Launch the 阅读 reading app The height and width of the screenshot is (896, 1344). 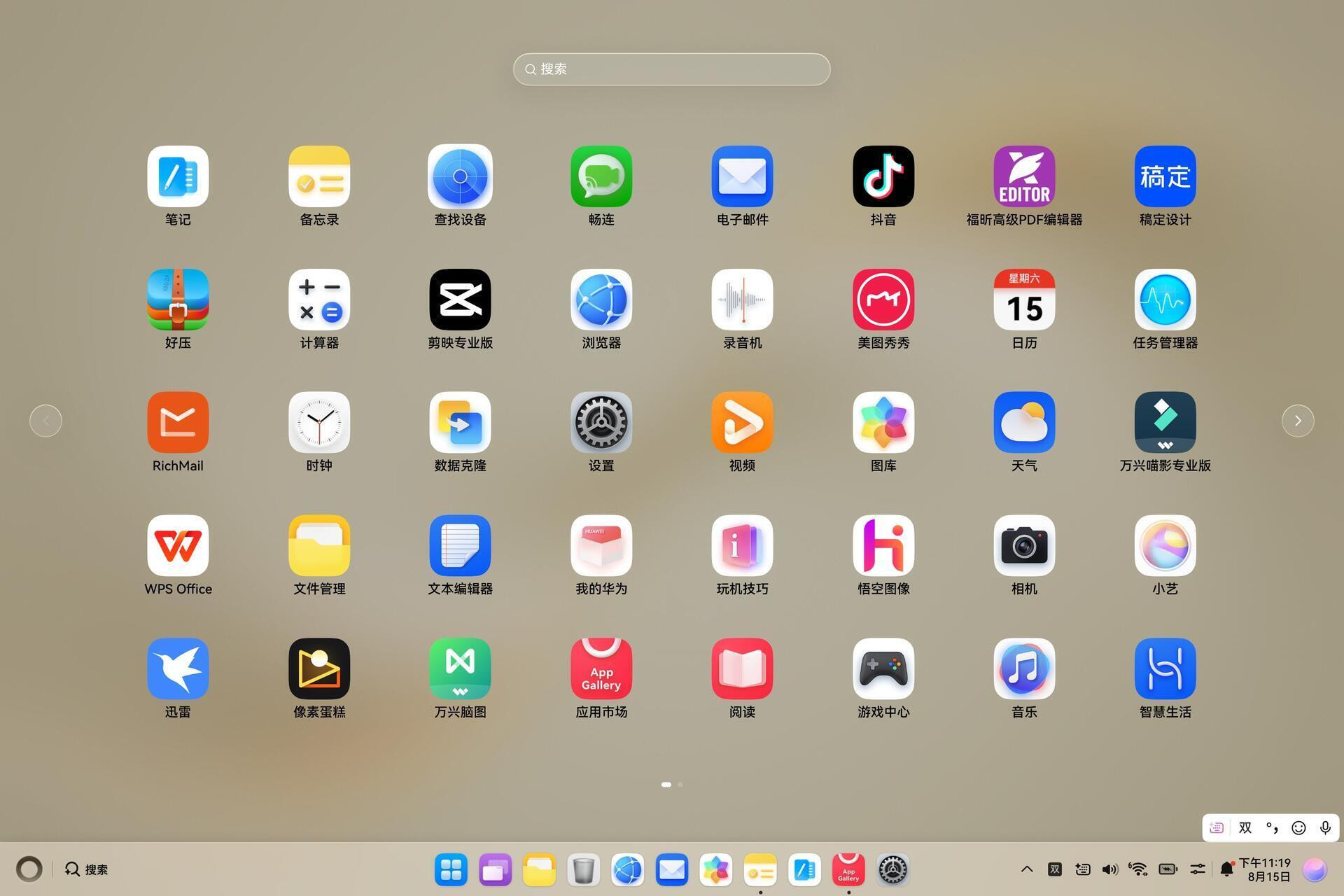pos(742,668)
